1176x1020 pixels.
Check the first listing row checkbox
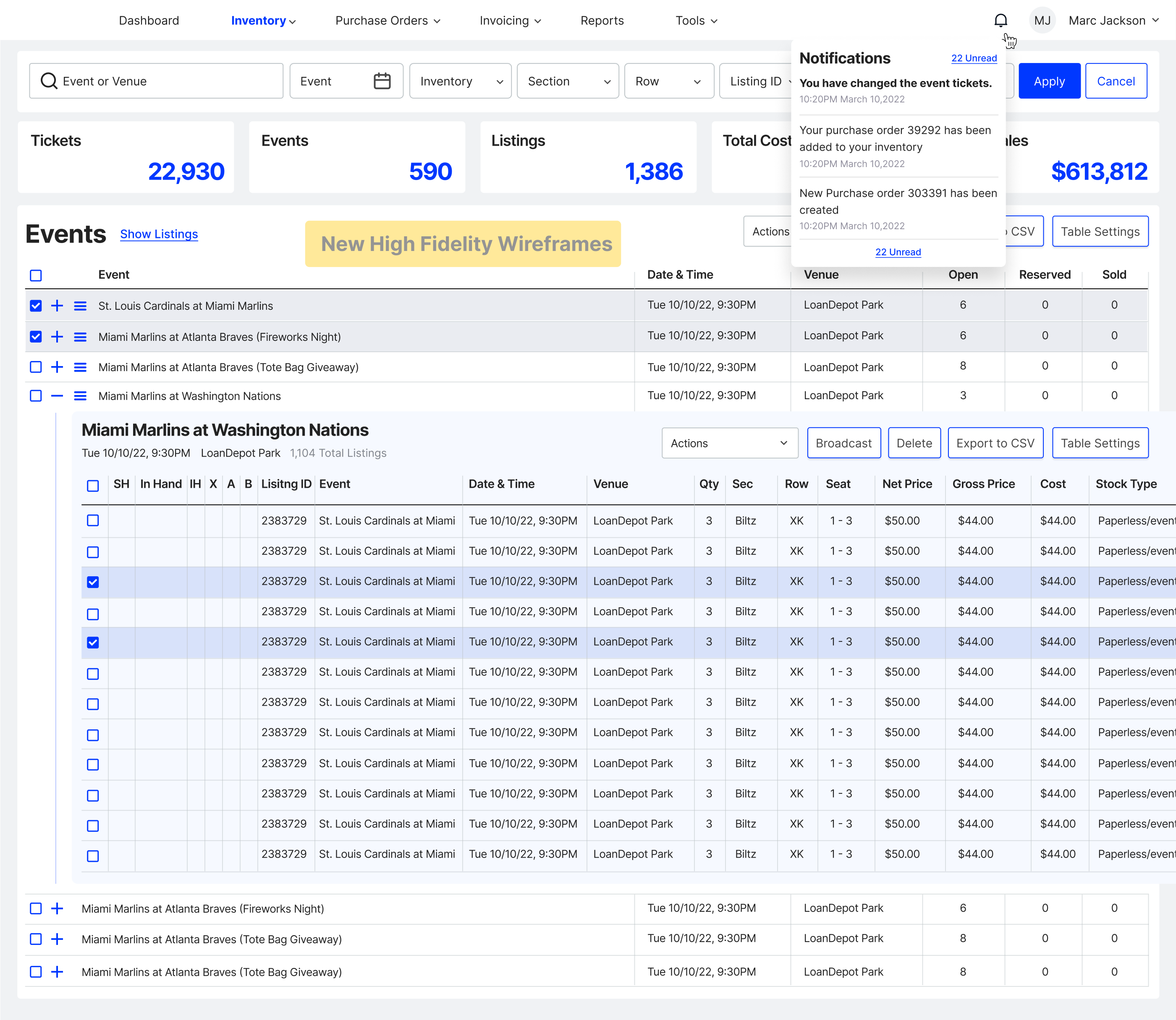coord(93,520)
